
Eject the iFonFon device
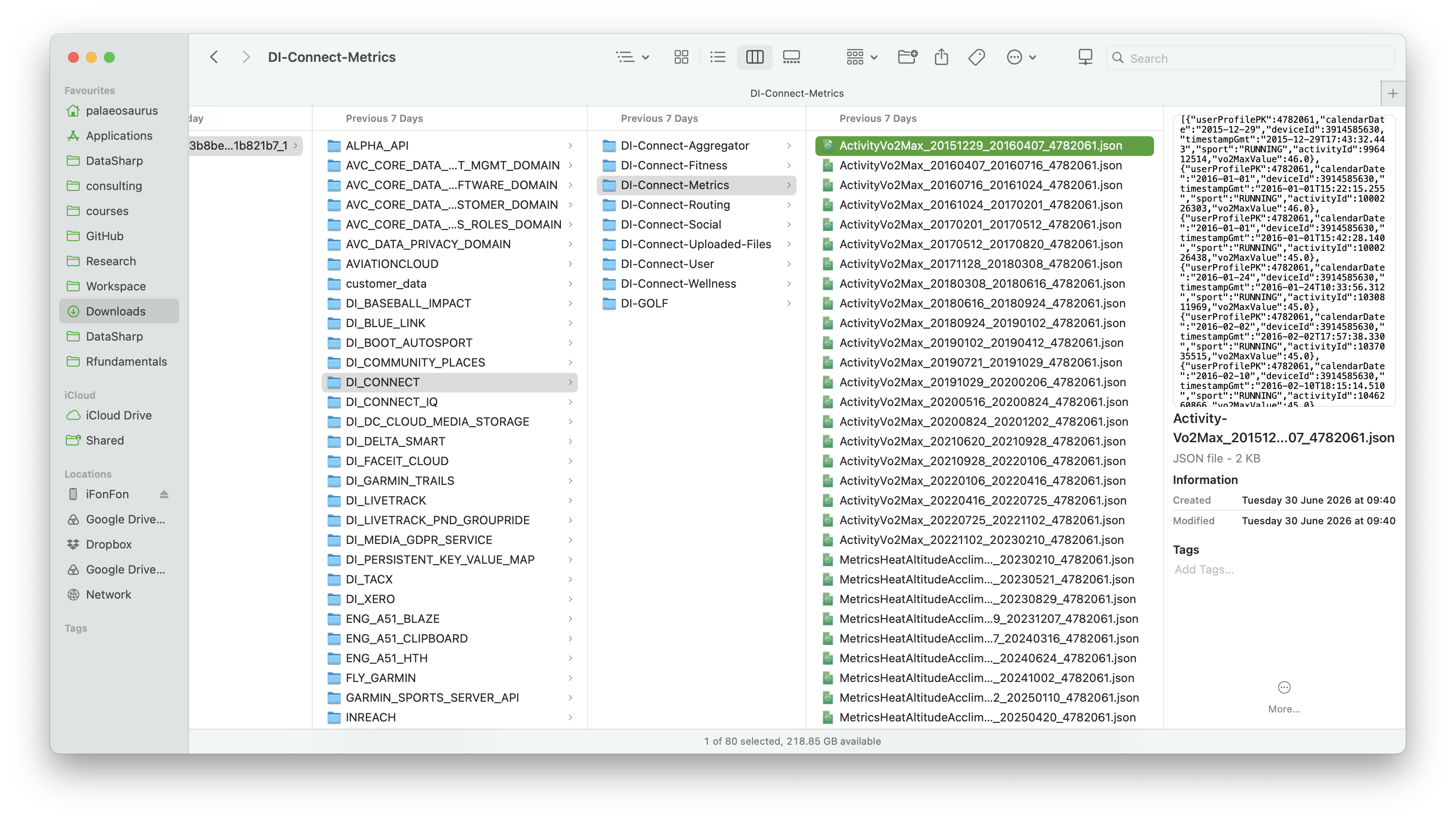(x=164, y=494)
